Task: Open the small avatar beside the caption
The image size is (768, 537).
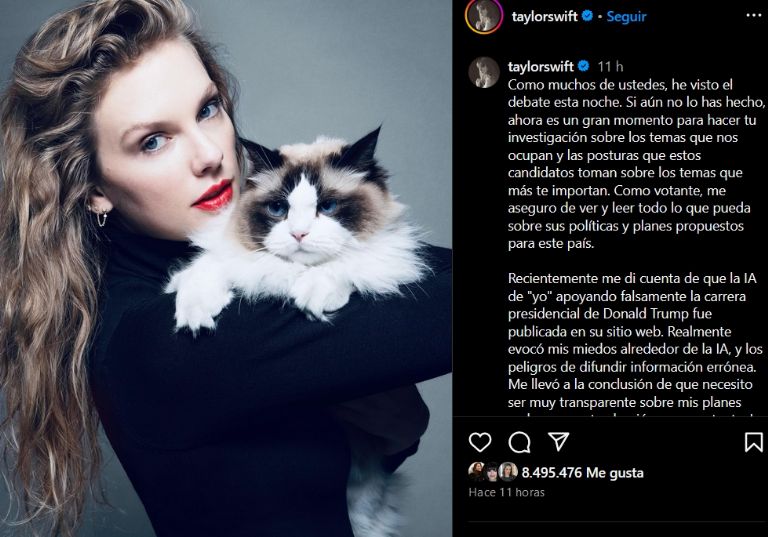Action: pos(484,73)
